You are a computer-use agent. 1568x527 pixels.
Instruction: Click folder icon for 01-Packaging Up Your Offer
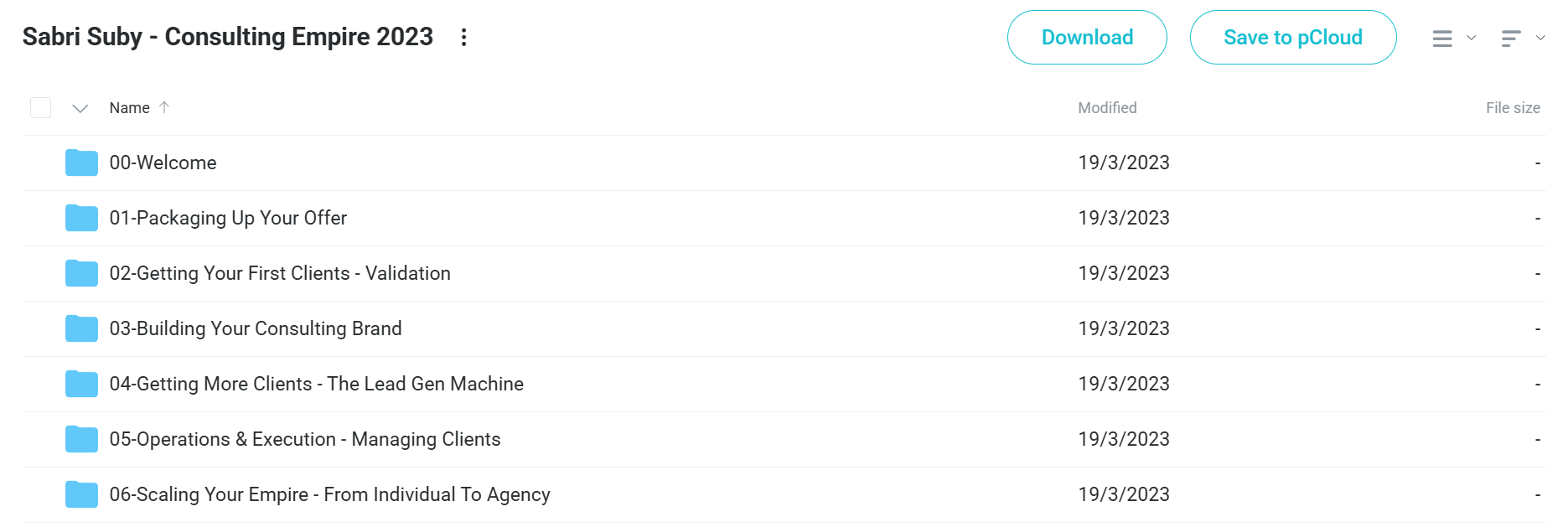[x=81, y=218]
